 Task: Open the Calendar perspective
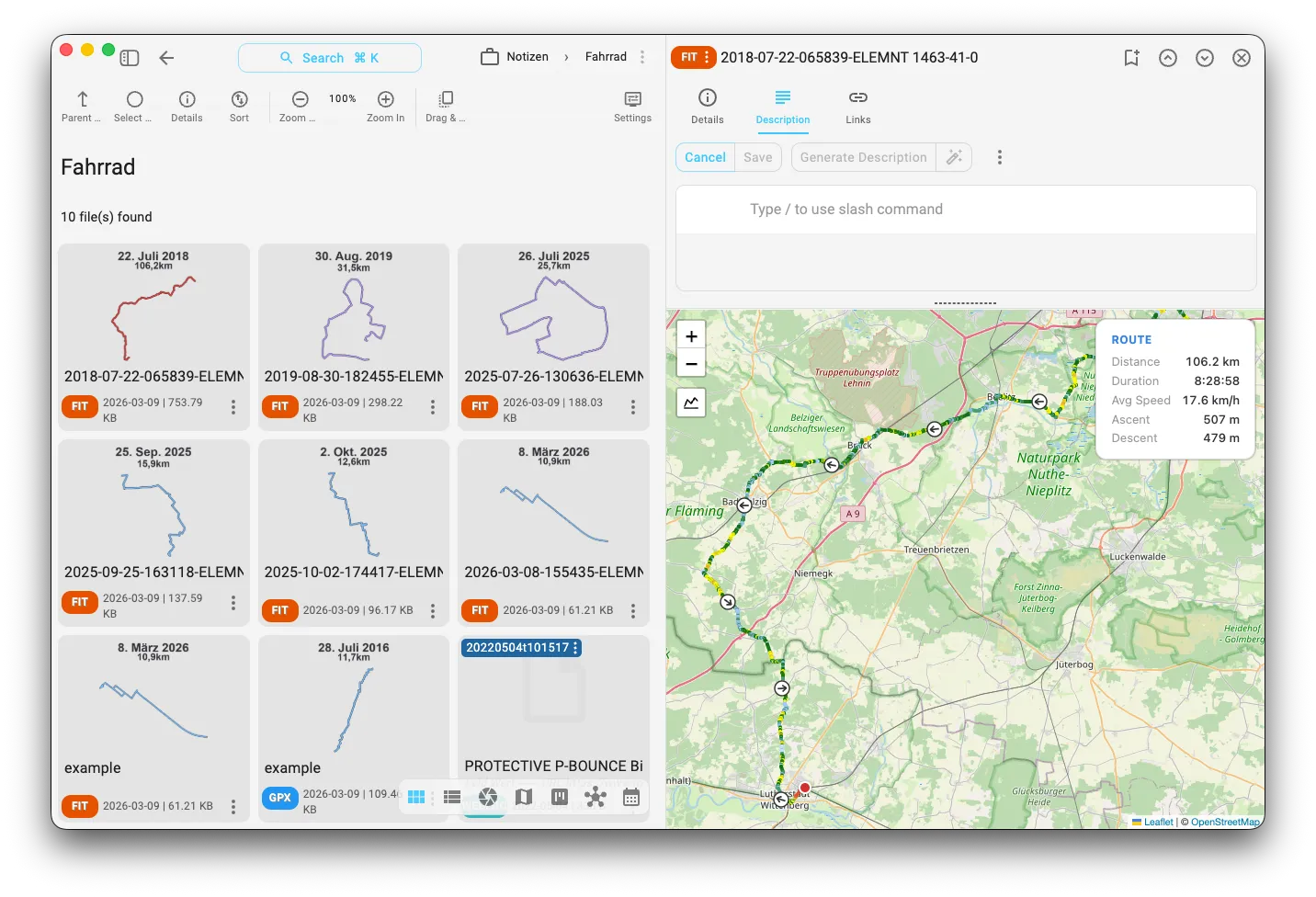pyautogui.click(x=631, y=797)
